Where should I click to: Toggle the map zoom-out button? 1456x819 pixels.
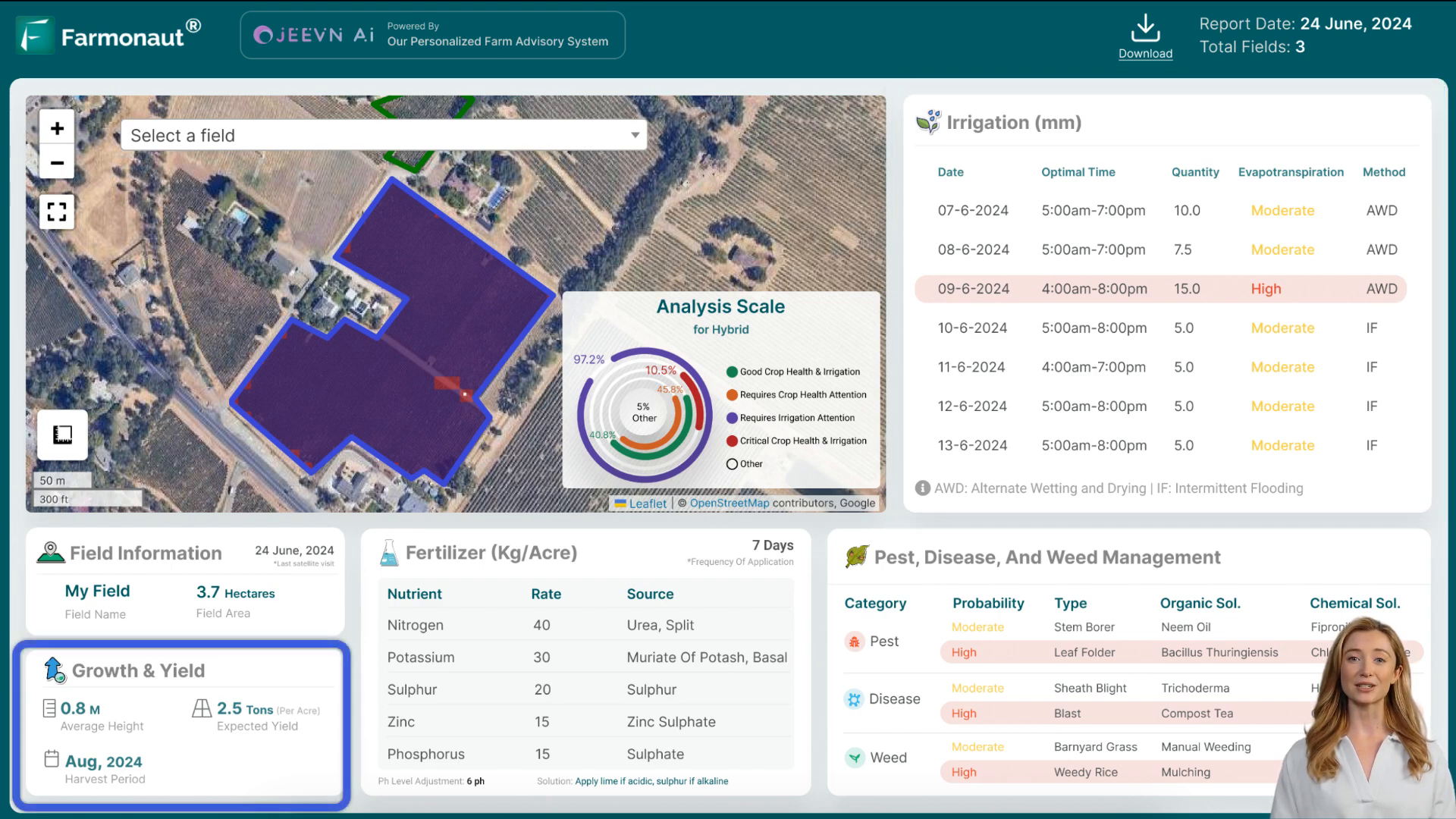pyautogui.click(x=56, y=162)
